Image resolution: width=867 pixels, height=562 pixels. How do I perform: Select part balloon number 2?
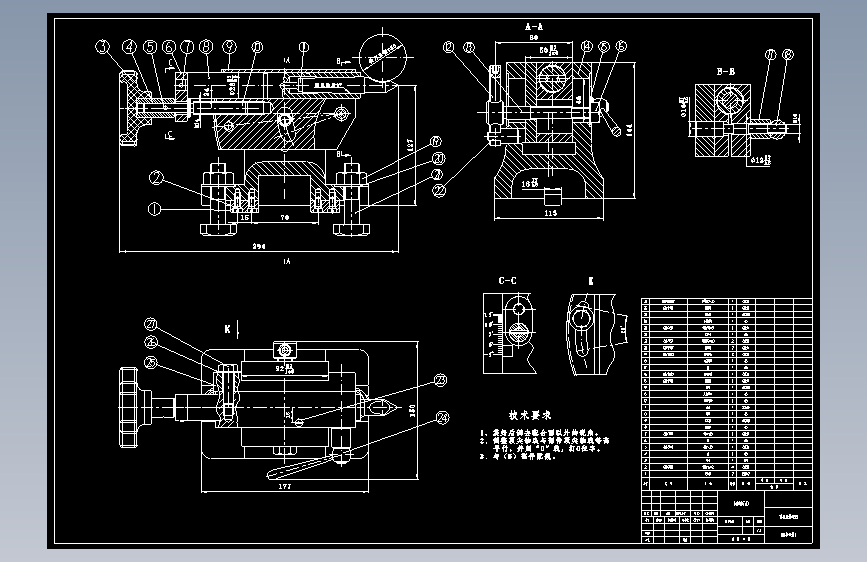(156, 178)
